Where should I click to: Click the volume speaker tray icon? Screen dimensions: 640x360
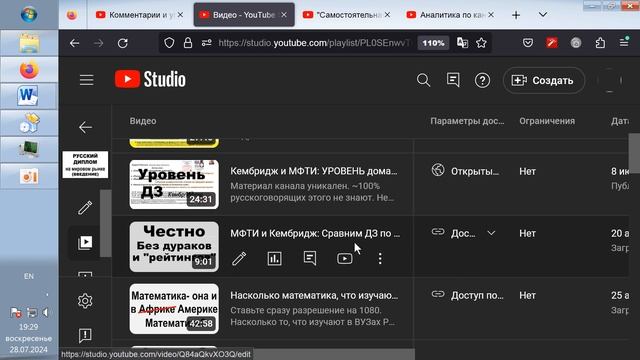pos(45,313)
